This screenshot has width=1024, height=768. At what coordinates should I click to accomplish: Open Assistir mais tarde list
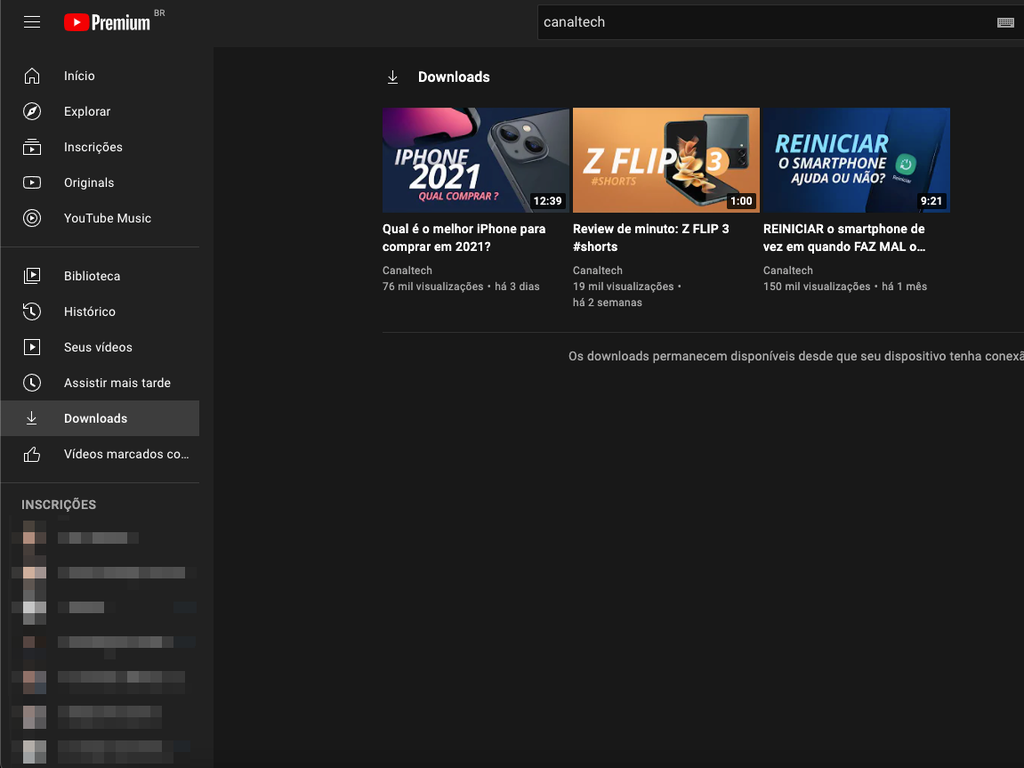(x=100, y=383)
